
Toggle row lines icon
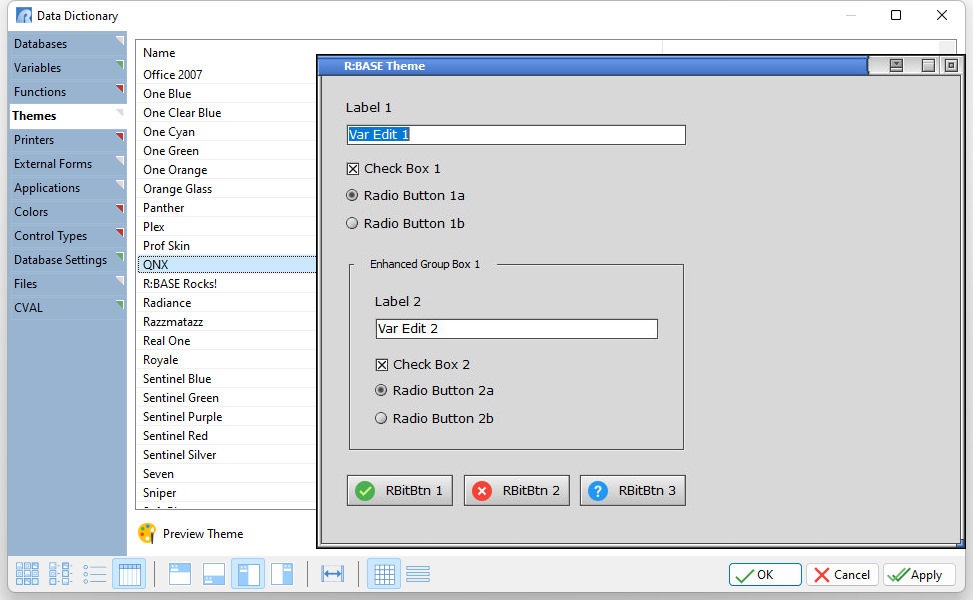418,574
